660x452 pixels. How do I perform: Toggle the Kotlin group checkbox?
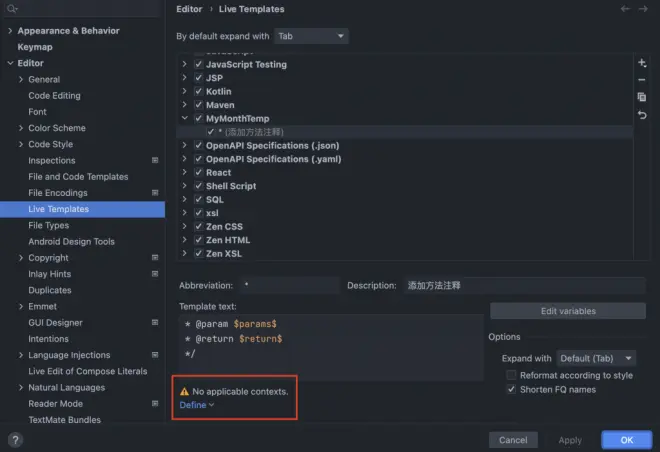pyautogui.click(x=199, y=91)
